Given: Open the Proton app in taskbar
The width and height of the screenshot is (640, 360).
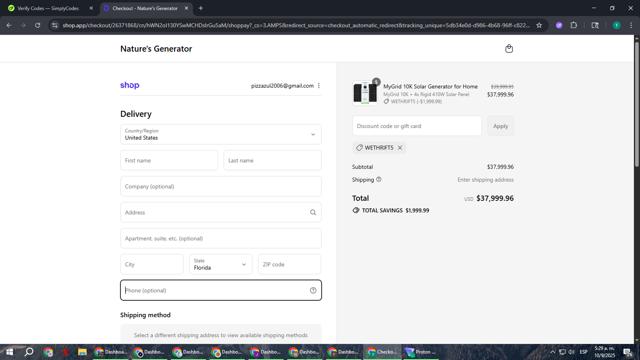Looking at the screenshot, I should click(x=420, y=352).
